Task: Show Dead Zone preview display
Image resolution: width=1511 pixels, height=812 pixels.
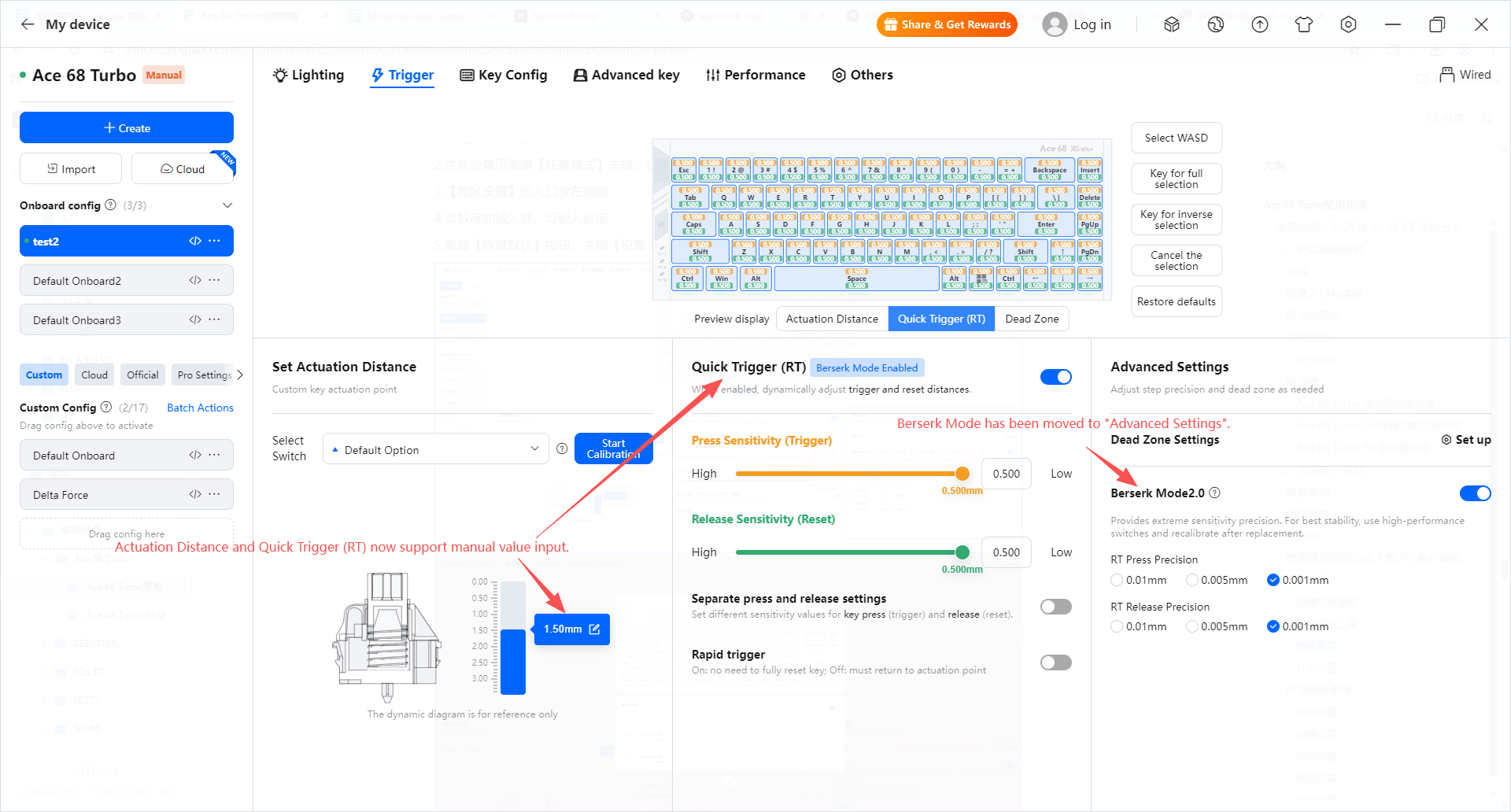Action: (x=1032, y=319)
